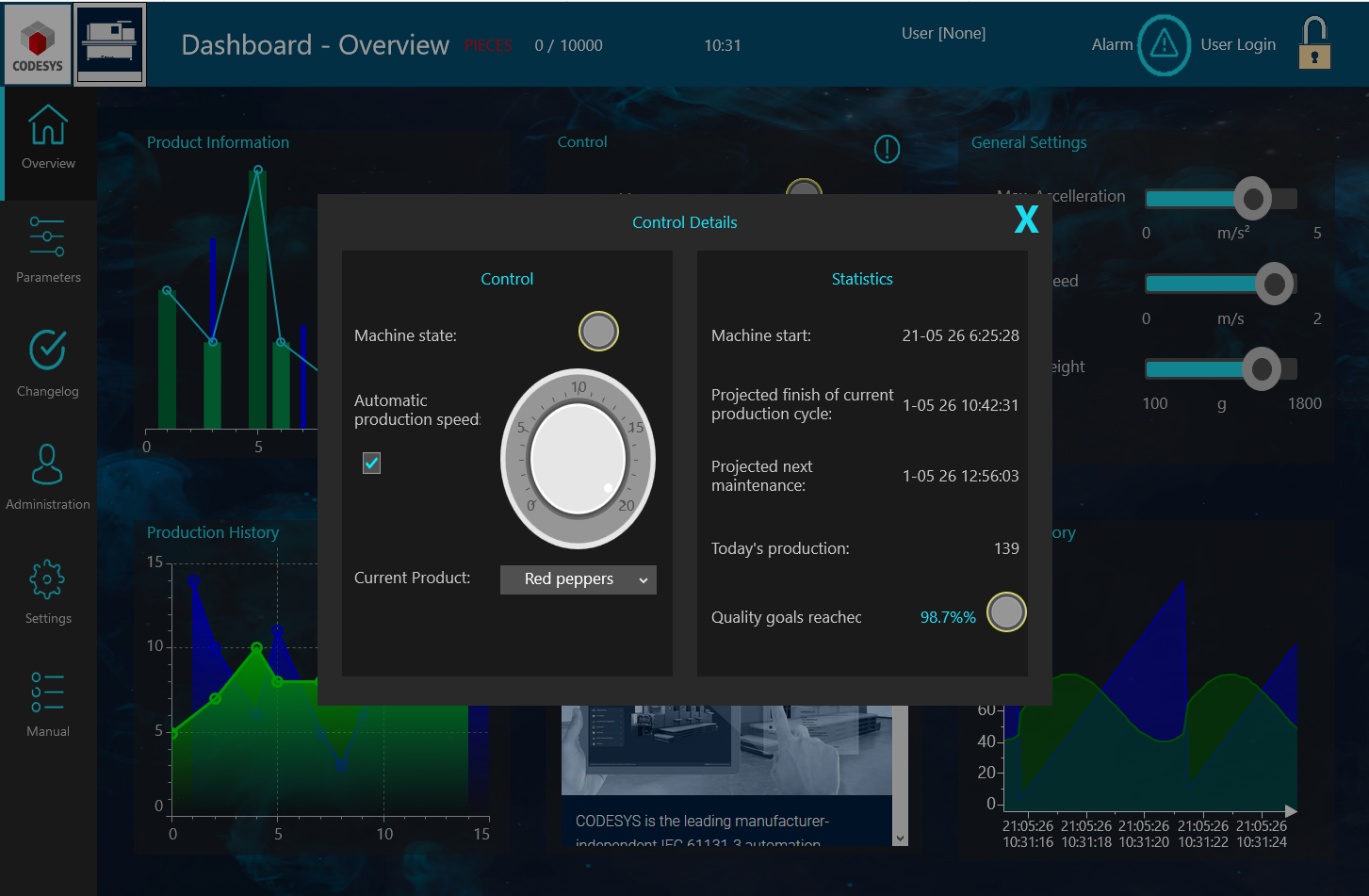Click the User Login label
This screenshot has width=1369, height=896.
pos(1237,45)
